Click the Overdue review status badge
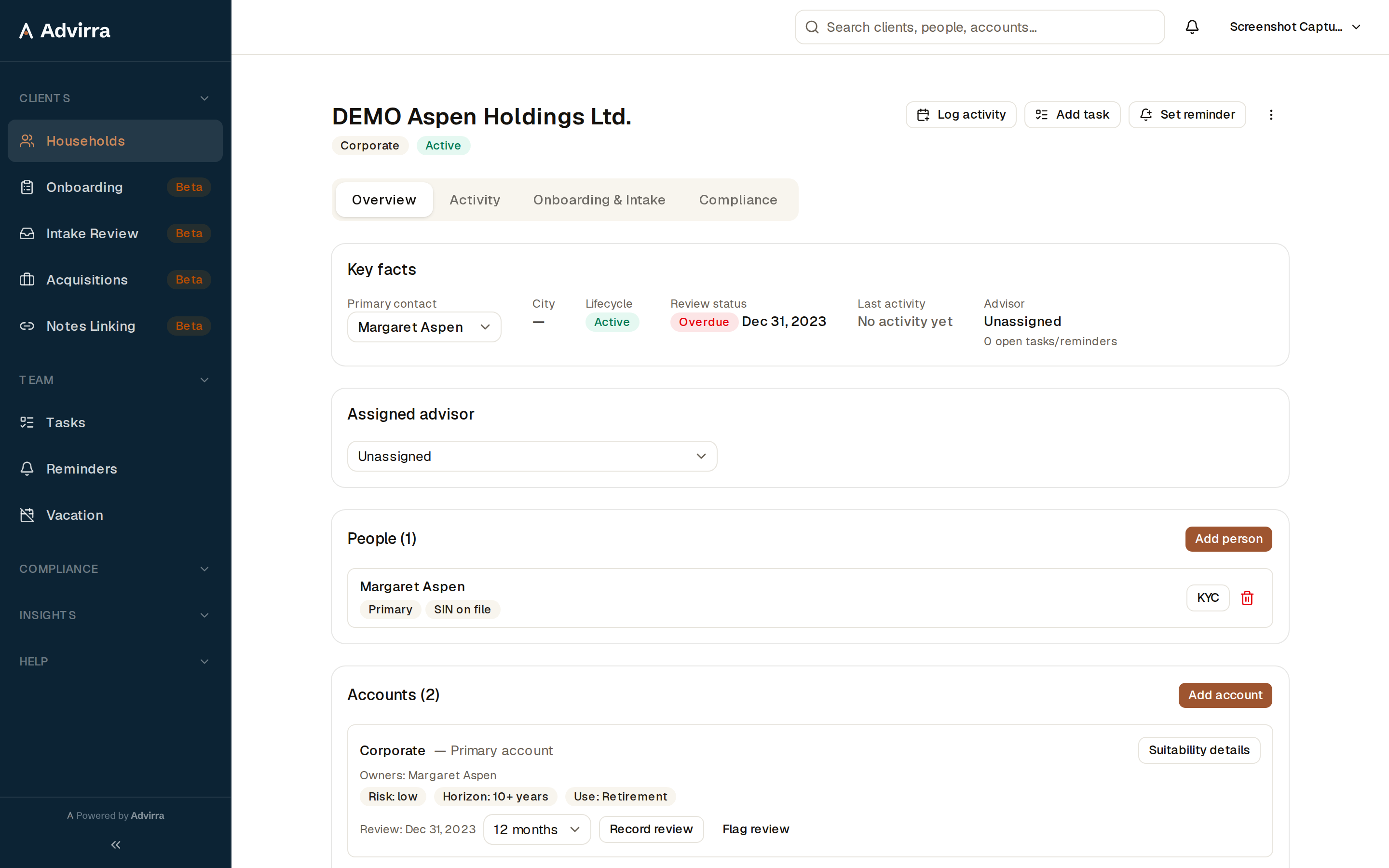This screenshot has width=1389, height=868. coord(704,322)
